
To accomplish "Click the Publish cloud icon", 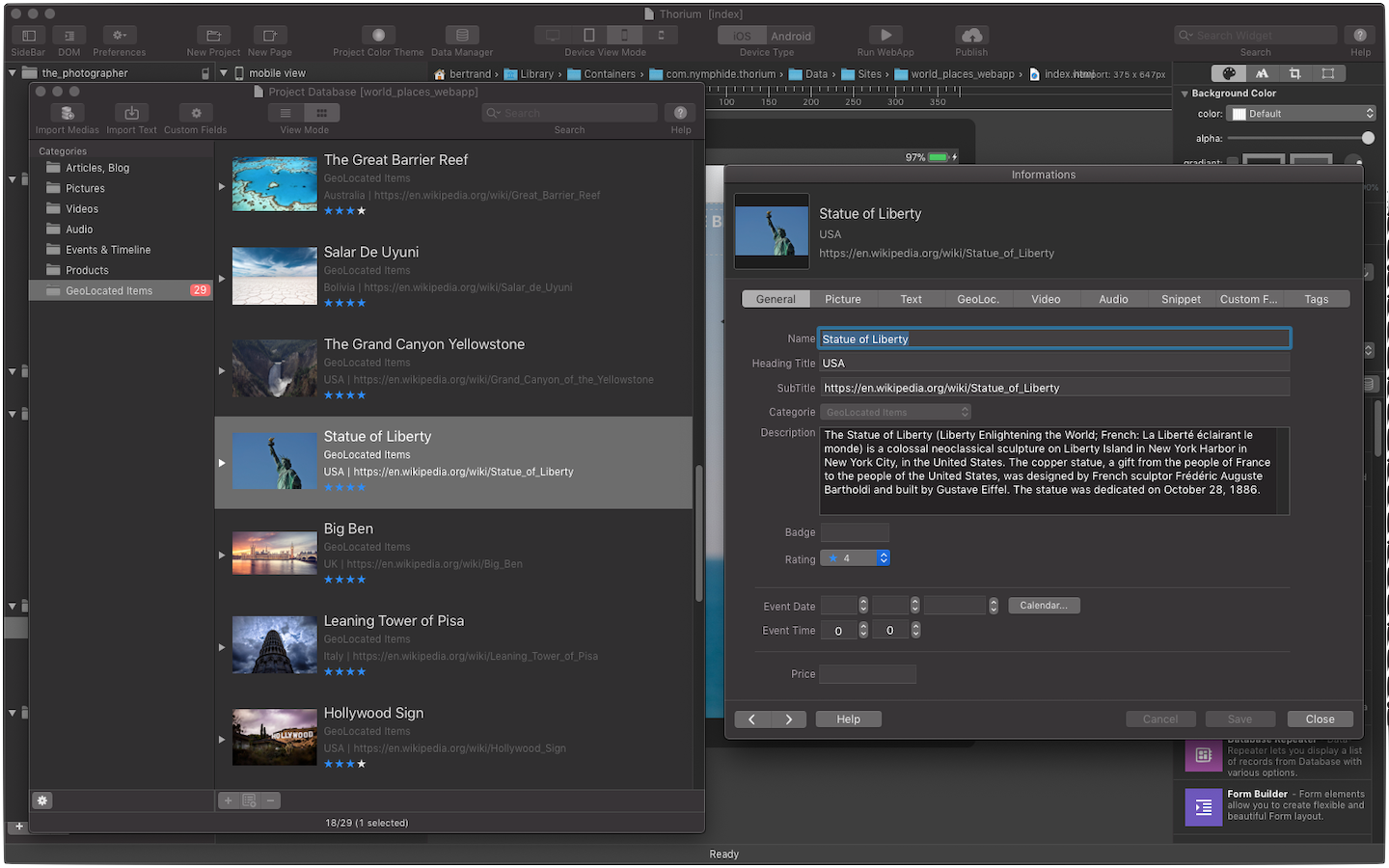I will point(971,36).
